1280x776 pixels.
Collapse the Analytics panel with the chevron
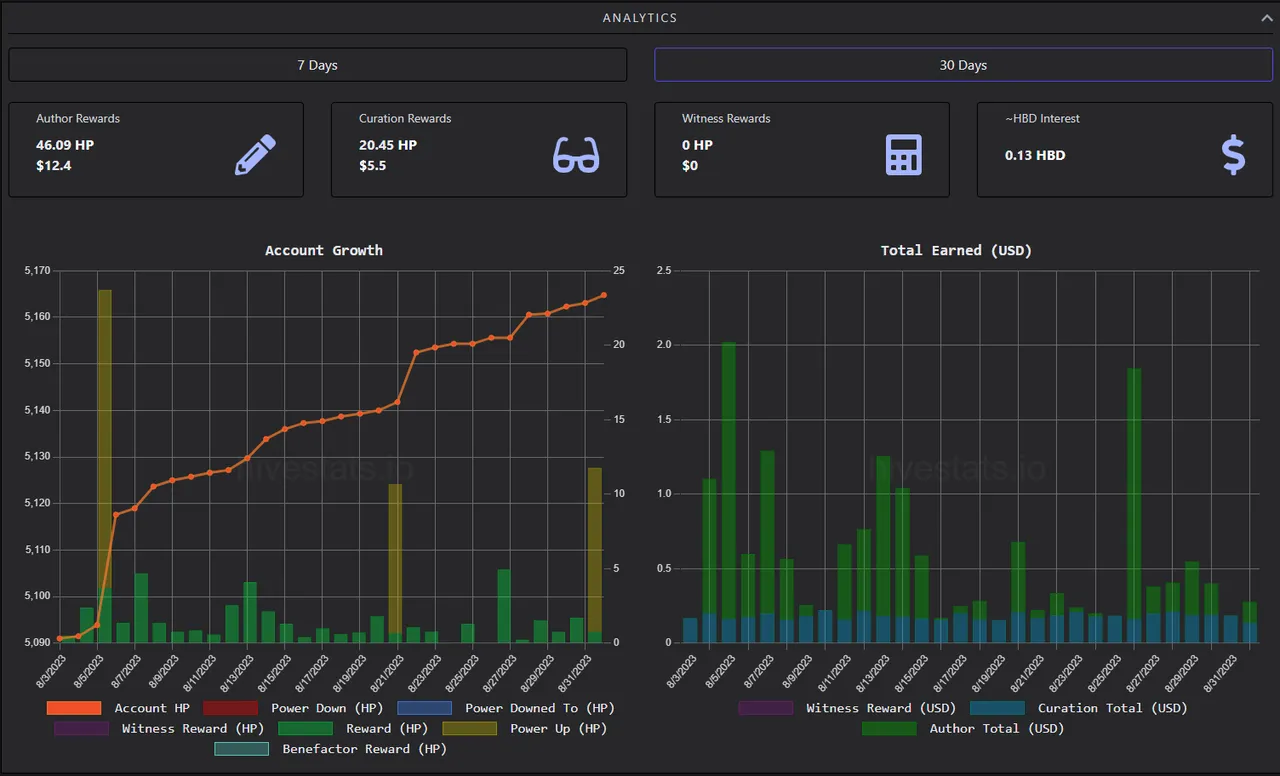click(x=1266, y=18)
